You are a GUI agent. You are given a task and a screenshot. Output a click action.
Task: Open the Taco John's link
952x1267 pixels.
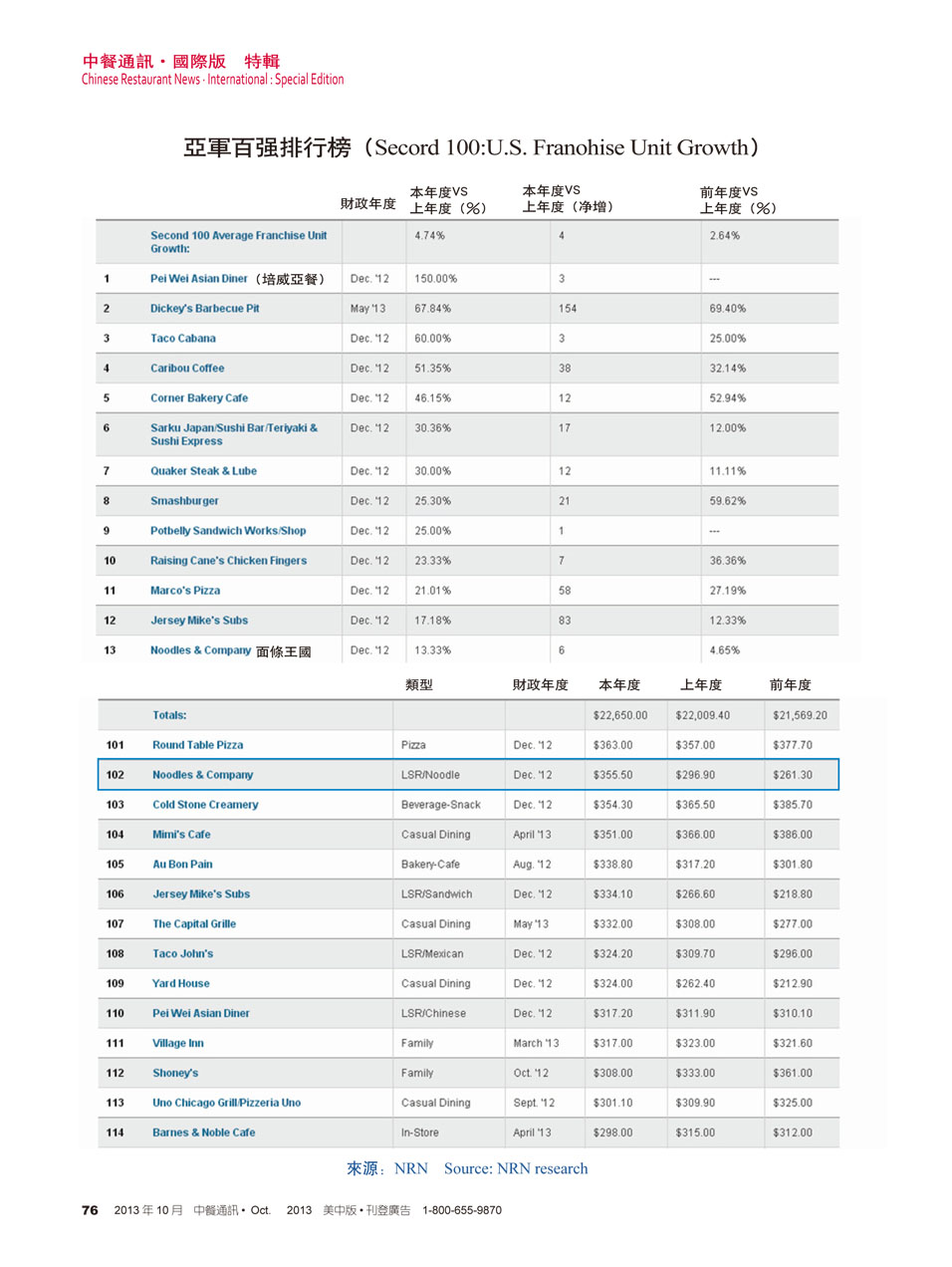pyautogui.click(x=182, y=954)
